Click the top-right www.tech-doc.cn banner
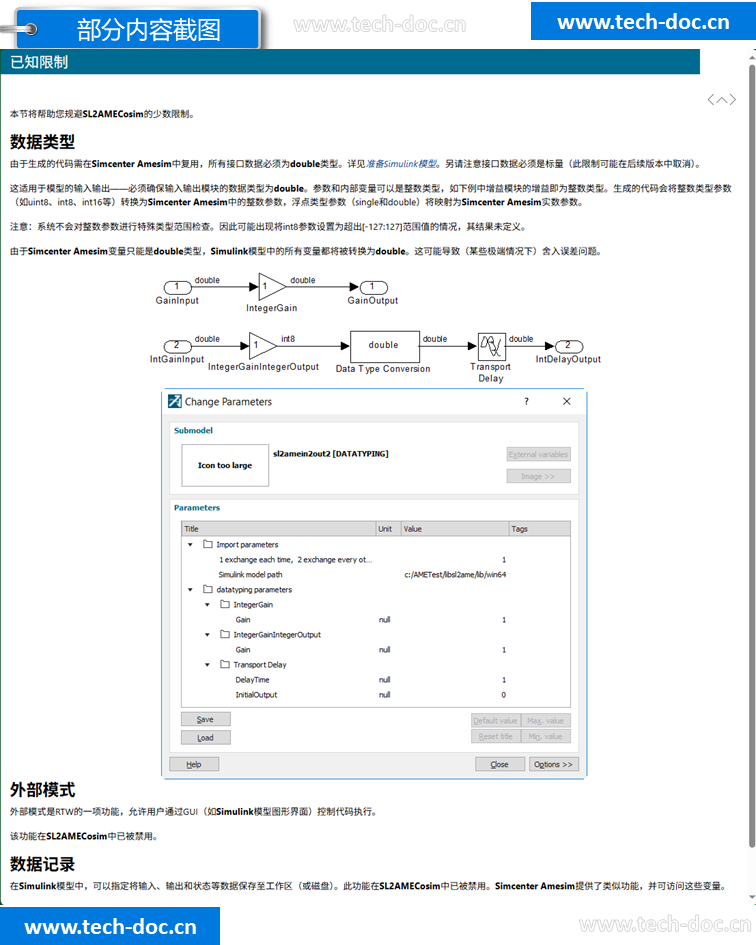The image size is (756, 945). pos(643,22)
